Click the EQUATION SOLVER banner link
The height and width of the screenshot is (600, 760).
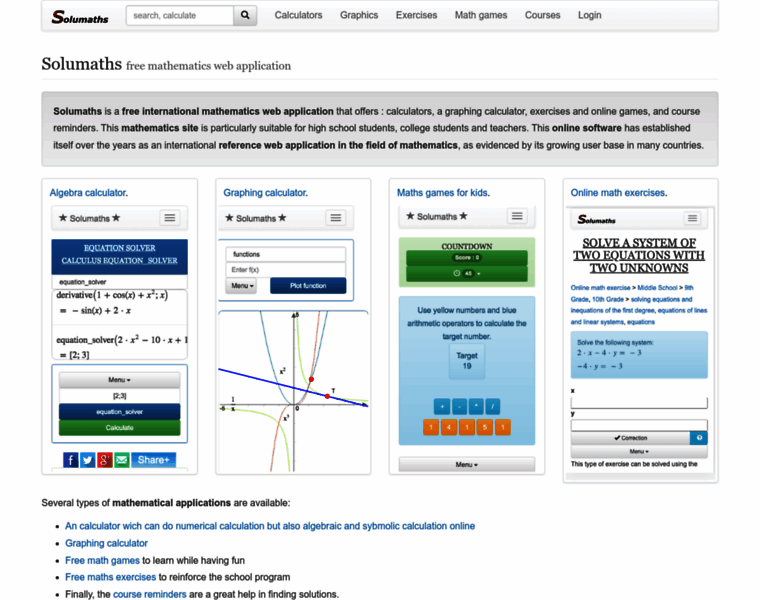click(119, 248)
